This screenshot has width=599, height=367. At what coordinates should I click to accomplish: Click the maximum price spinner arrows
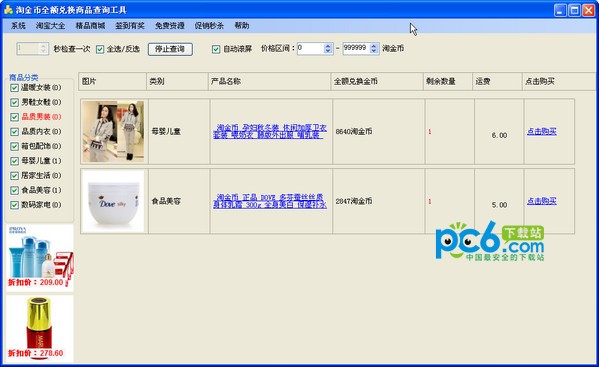pos(374,48)
